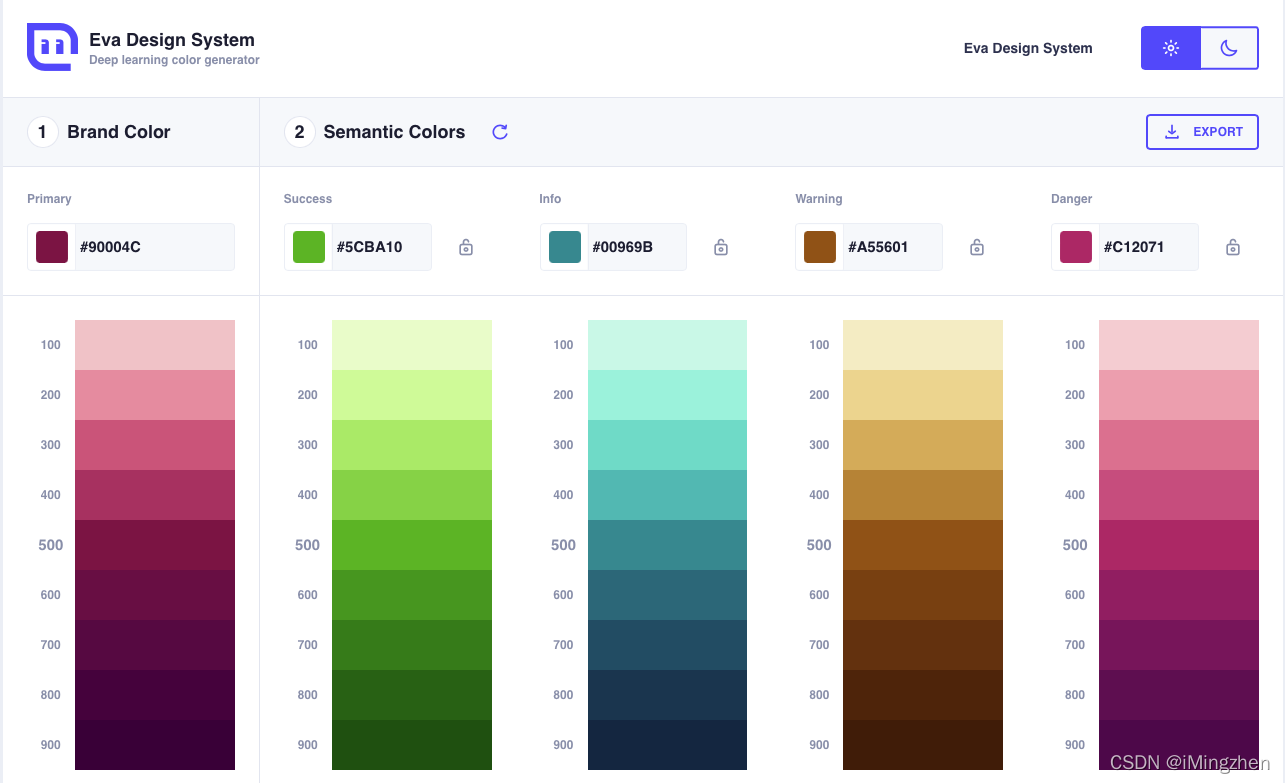Image resolution: width=1285 pixels, height=783 pixels.
Task: Toggle the lock for the Danger color
Action: [x=1233, y=247]
